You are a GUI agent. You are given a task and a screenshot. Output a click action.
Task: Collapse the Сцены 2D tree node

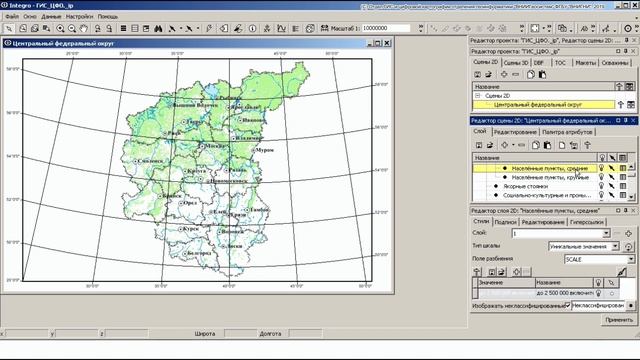(x=478, y=96)
